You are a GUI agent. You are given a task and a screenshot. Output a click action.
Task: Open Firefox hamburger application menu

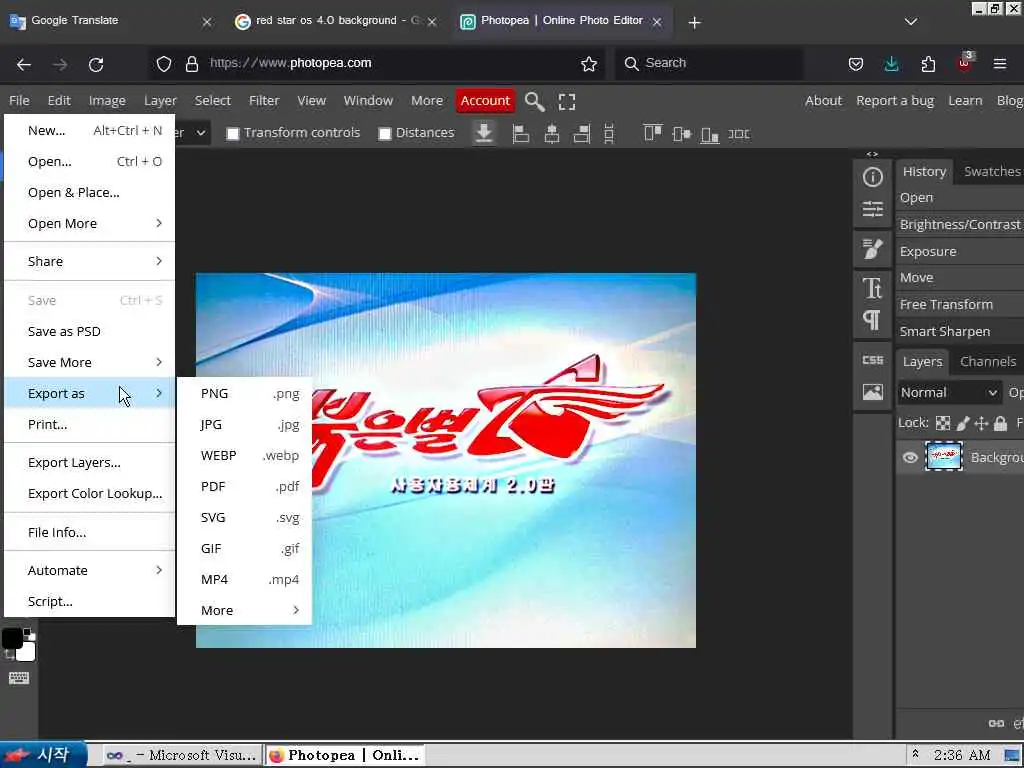click(1000, 63)
